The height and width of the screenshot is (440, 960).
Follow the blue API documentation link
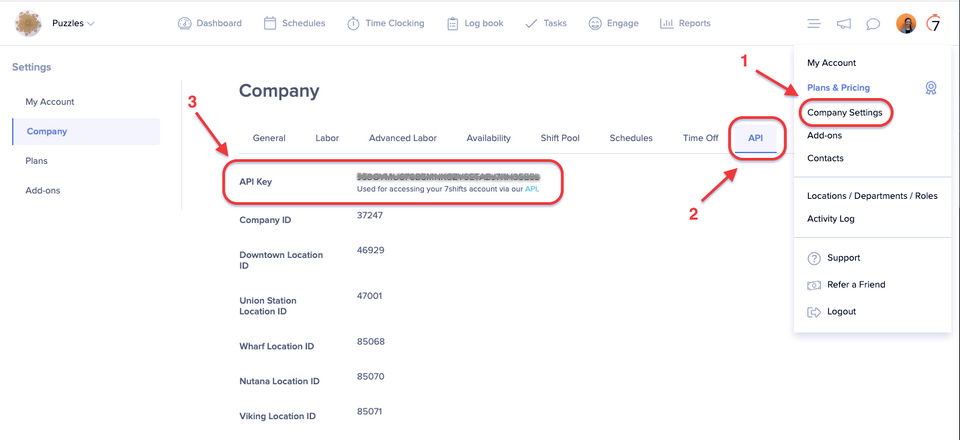tap(532, 190)
